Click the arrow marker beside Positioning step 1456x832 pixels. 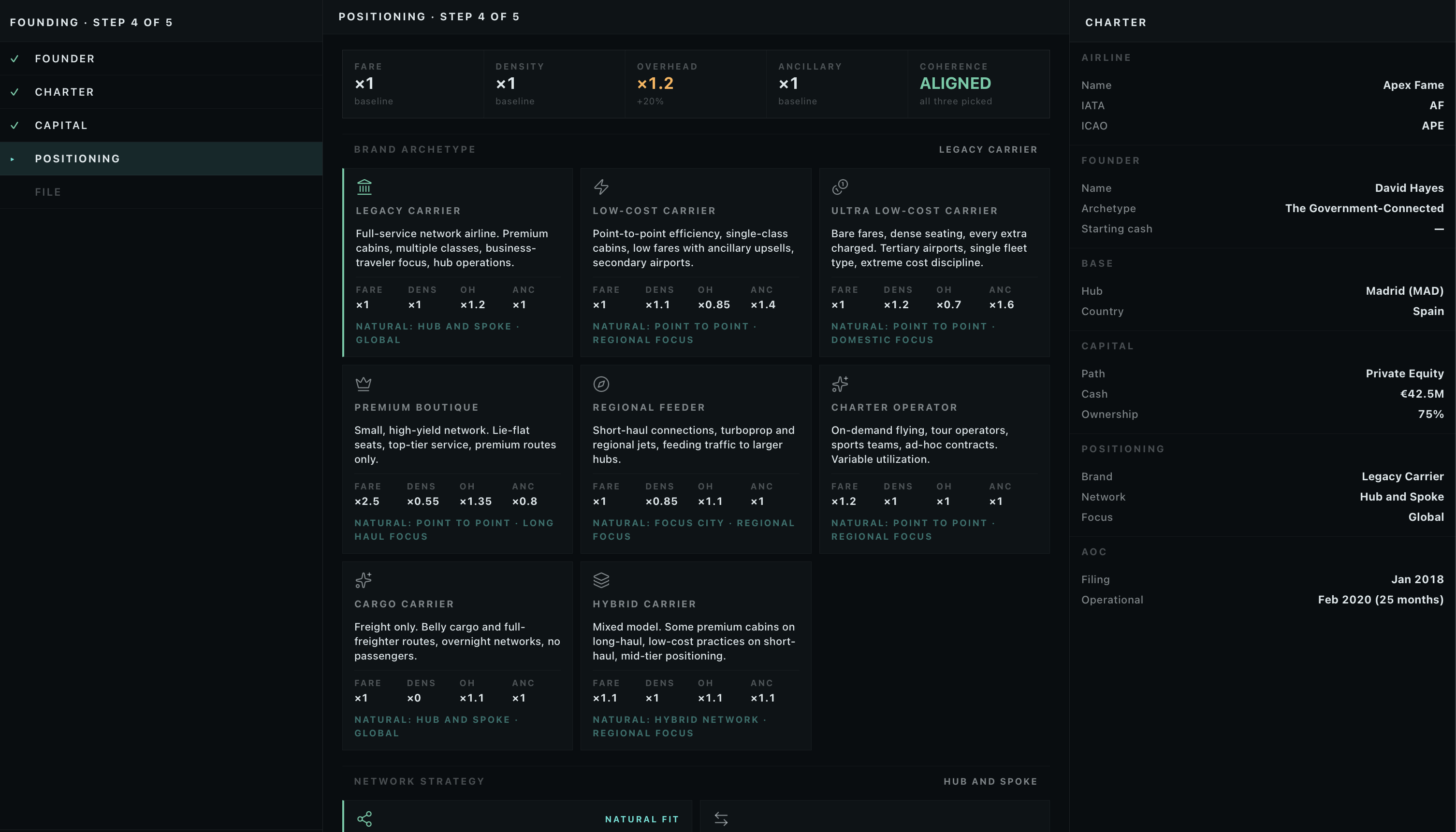click(12, 159)
